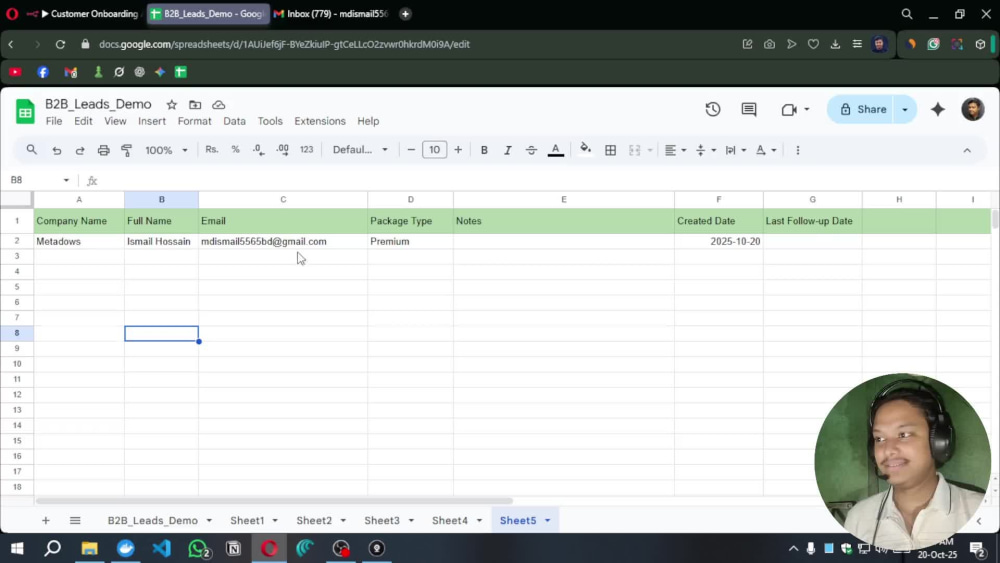Open text wrapping dropdown

[x=735, y=150]
